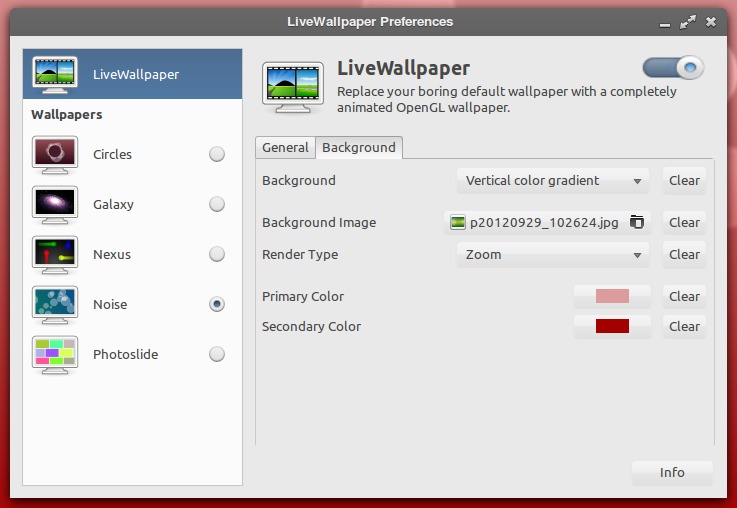
Task: Clear the Primary Color setting
Action: pyautogui.click(x=684, y=297)
